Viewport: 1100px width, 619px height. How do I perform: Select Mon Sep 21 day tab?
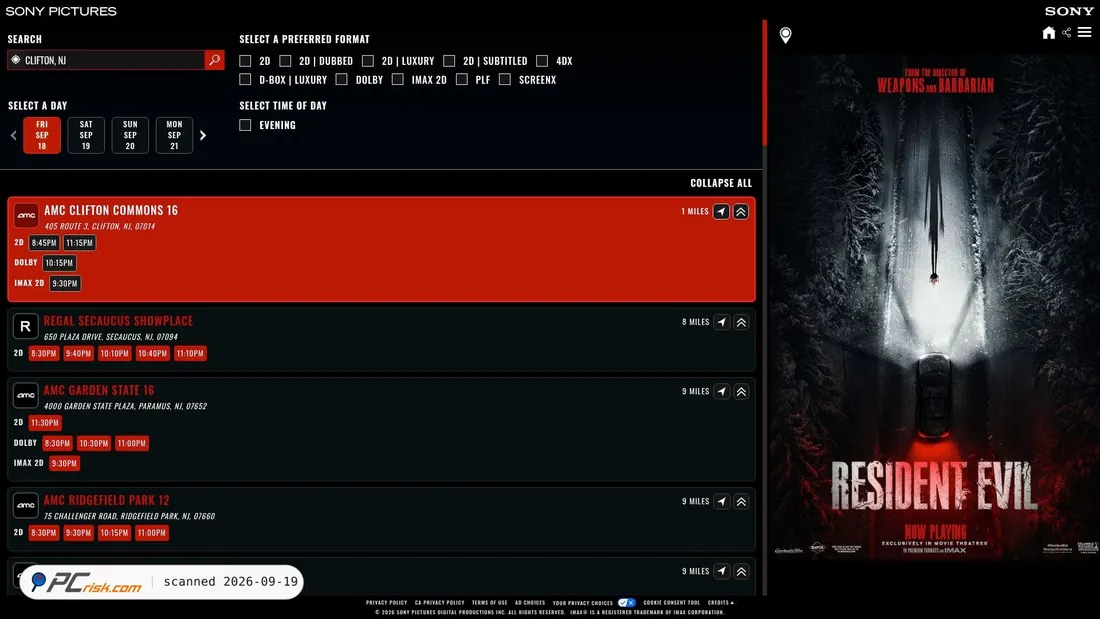174,135
